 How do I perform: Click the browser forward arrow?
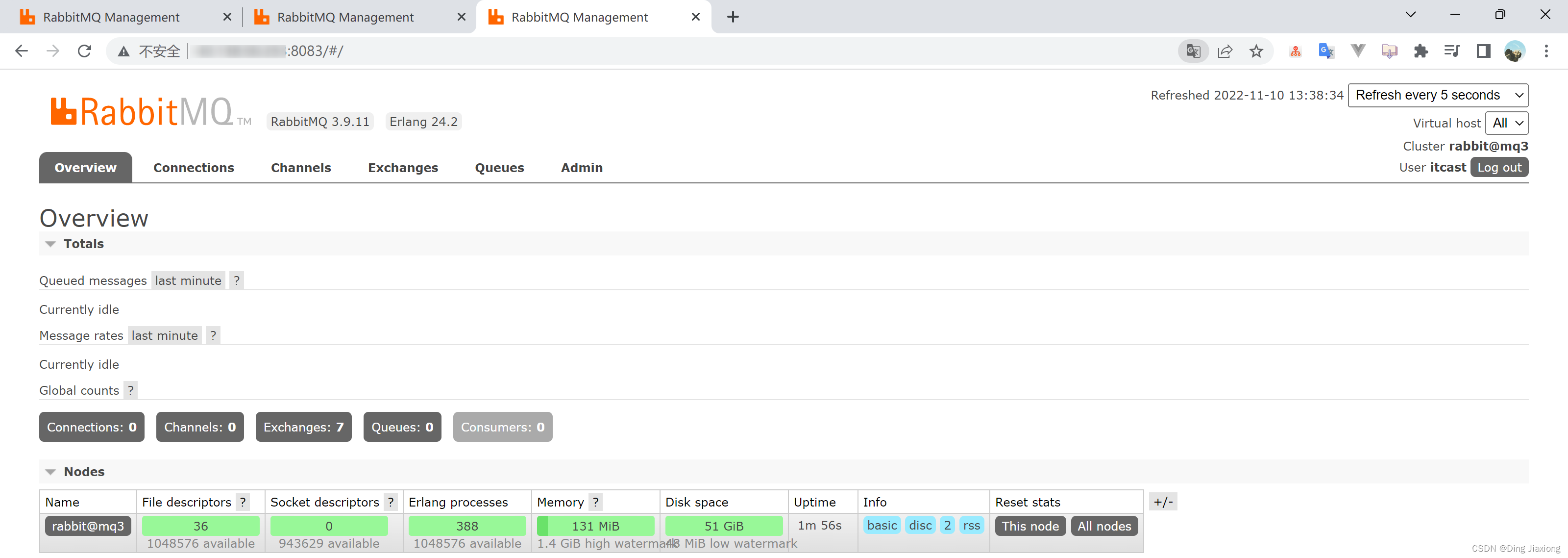click(53, 51)
